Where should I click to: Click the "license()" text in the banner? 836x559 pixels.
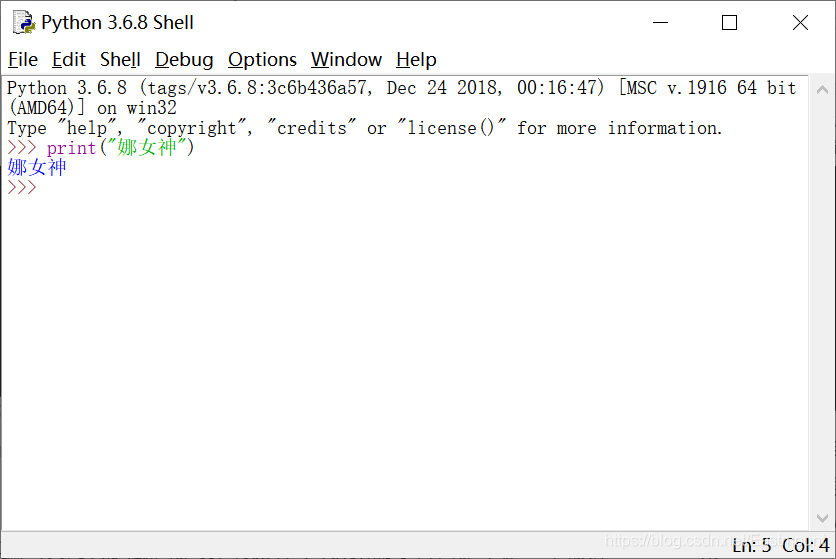453,128
